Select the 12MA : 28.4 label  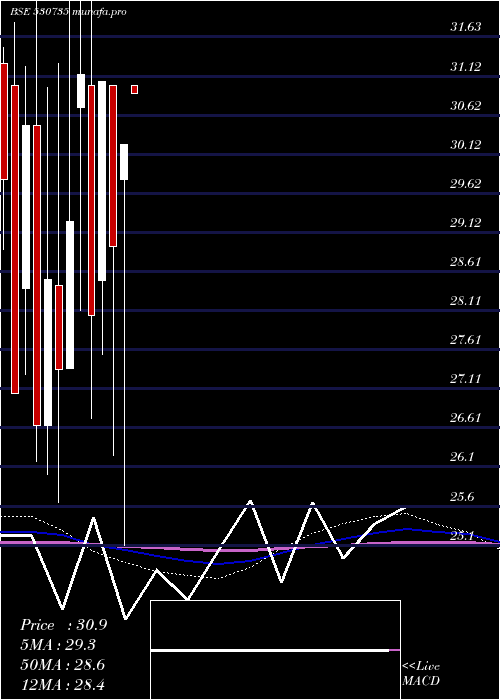click(62, 684)
